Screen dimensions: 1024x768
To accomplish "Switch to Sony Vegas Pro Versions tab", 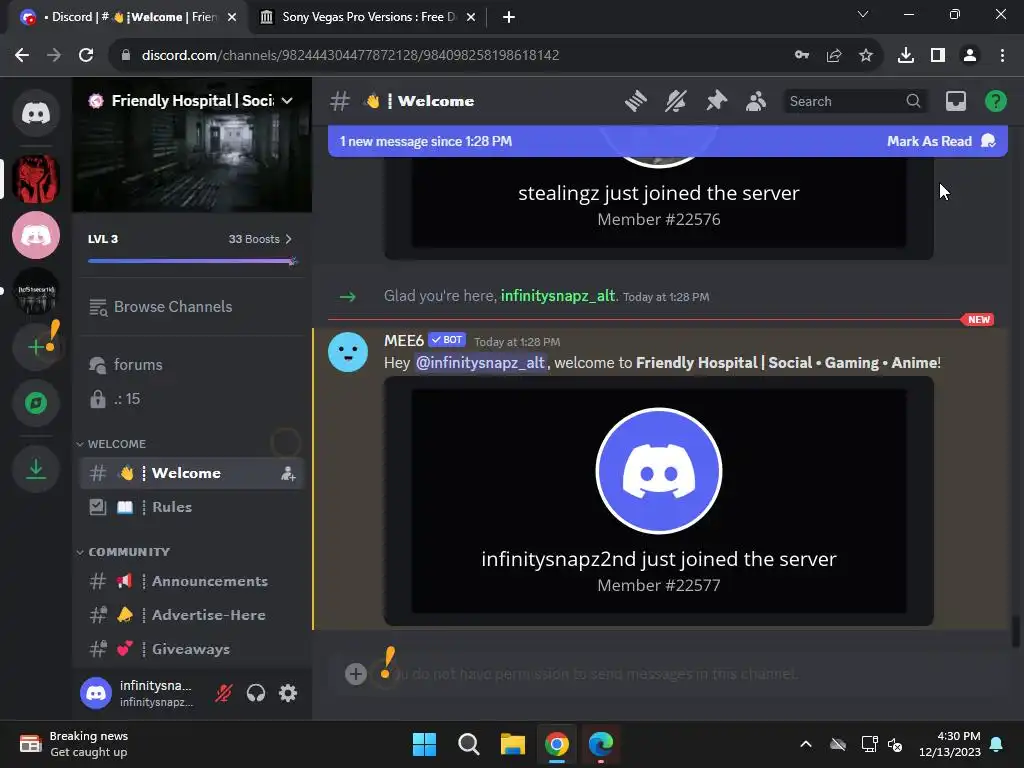I will pos(368,17).
